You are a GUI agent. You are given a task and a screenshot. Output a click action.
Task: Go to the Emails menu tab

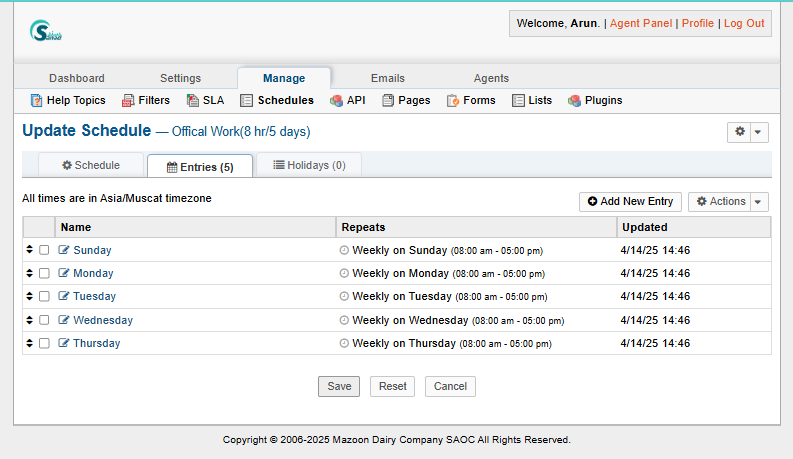[x=388, y=78]
